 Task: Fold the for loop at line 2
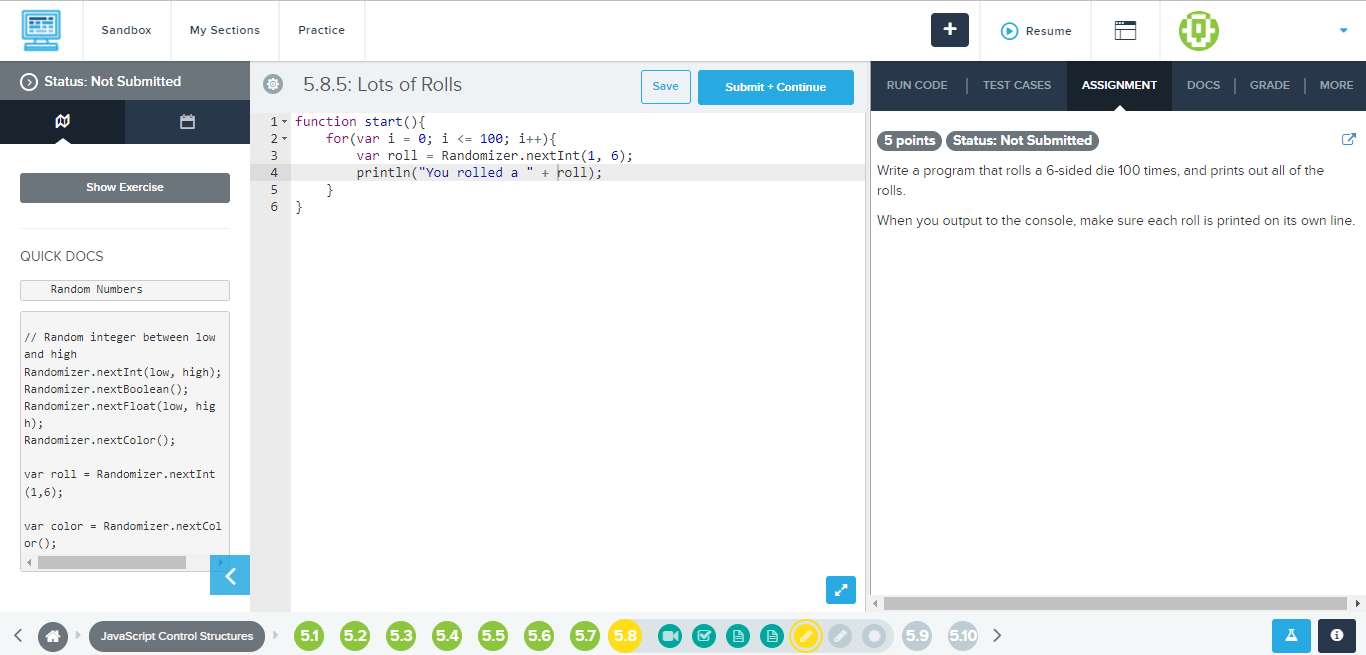coord(285,138)
